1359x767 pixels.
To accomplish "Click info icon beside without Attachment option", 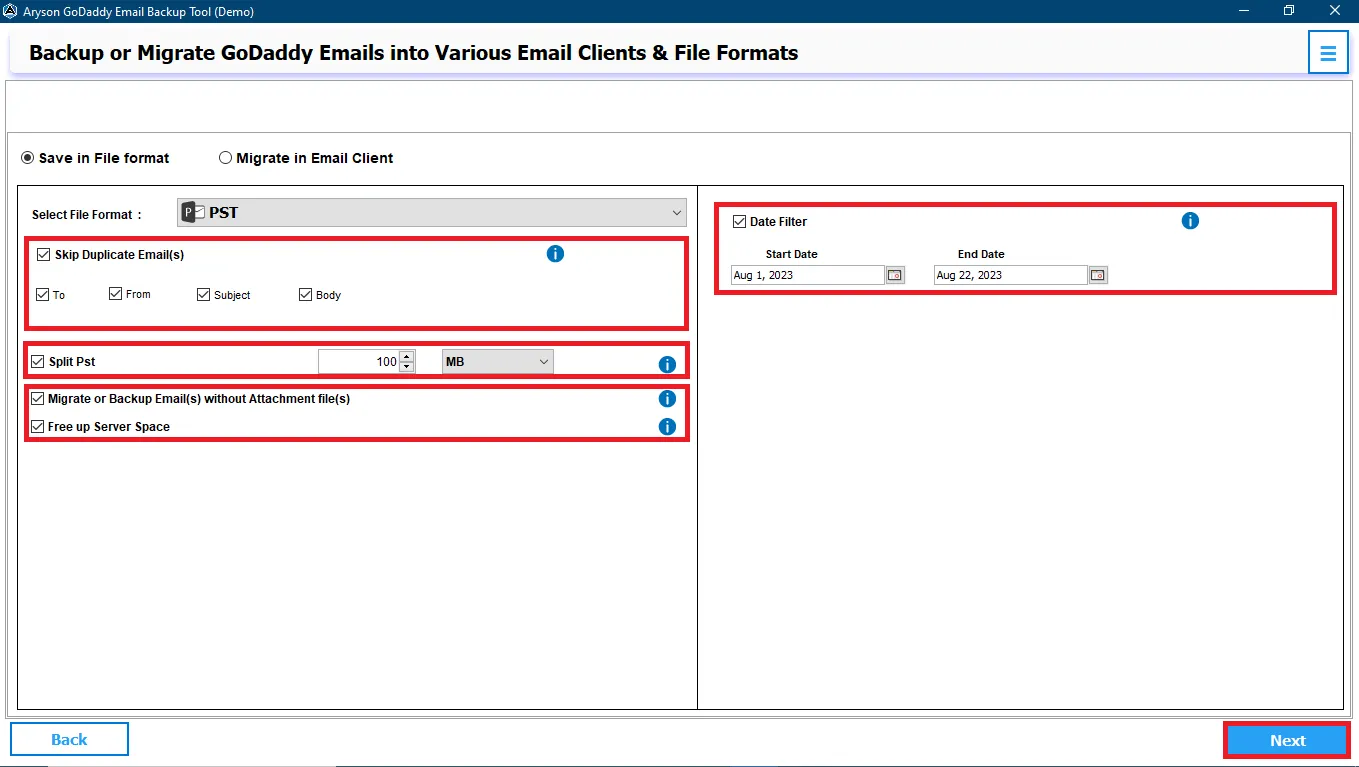I will (667, 399).
